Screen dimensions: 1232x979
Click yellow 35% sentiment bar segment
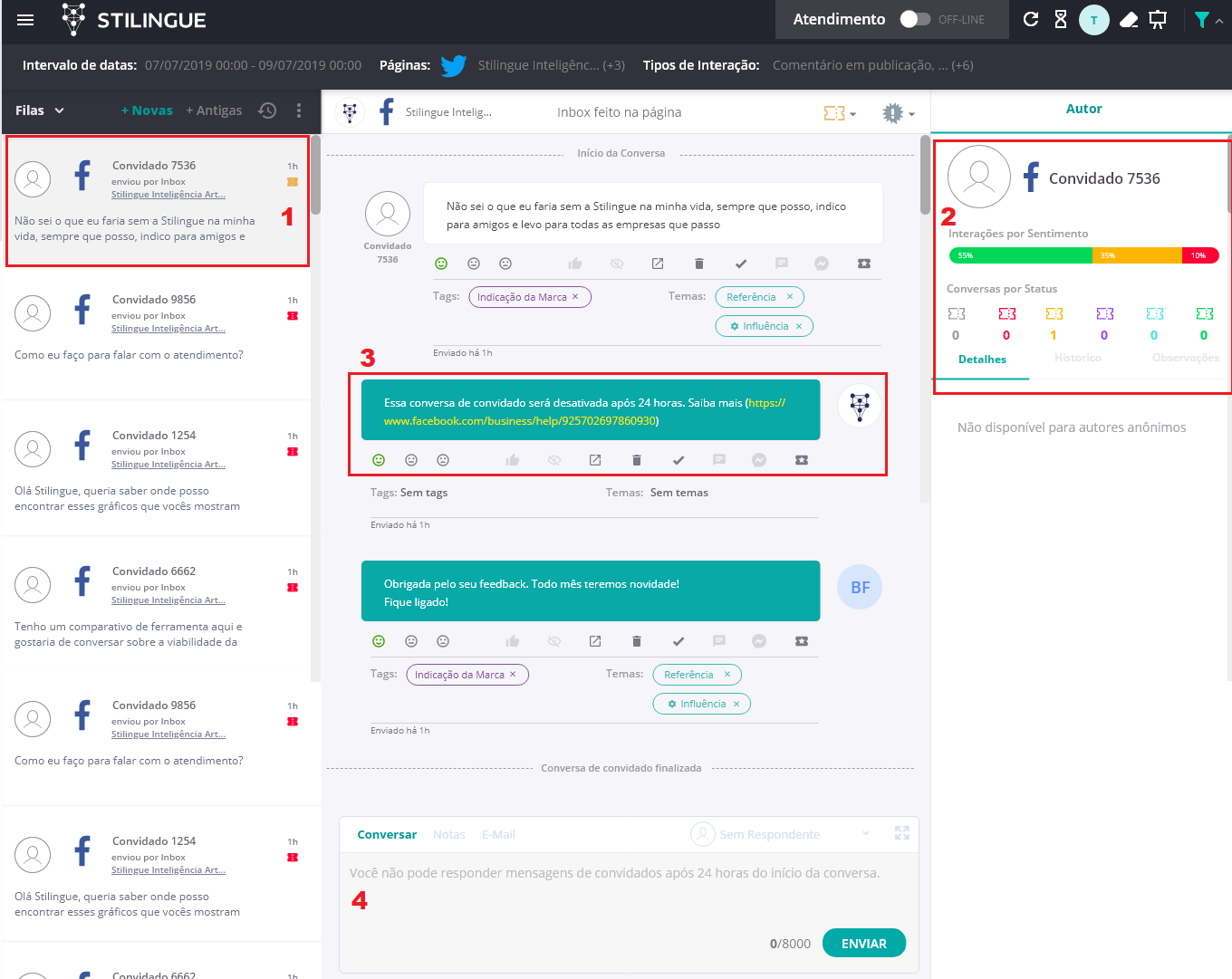tap(1137, 255)
